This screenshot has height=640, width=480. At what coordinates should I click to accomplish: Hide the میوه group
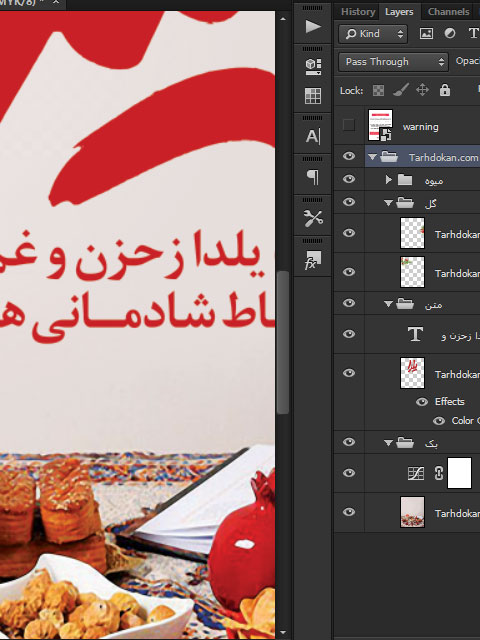click(349, 179)
